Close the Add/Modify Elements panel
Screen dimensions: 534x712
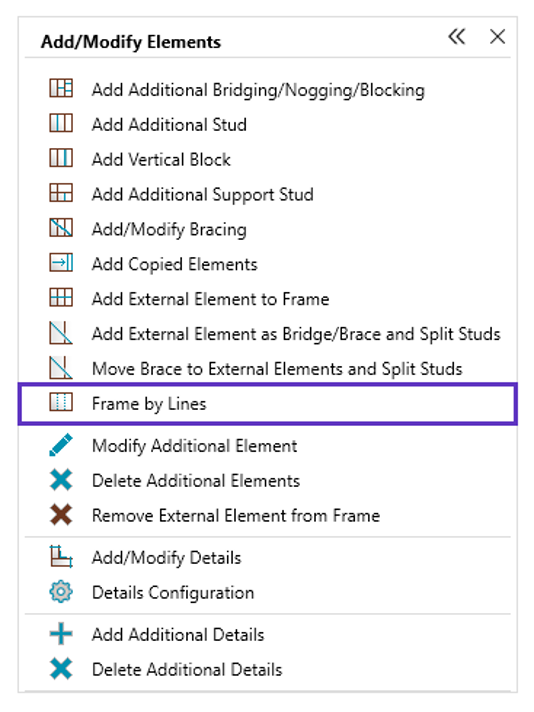[498, 36]
